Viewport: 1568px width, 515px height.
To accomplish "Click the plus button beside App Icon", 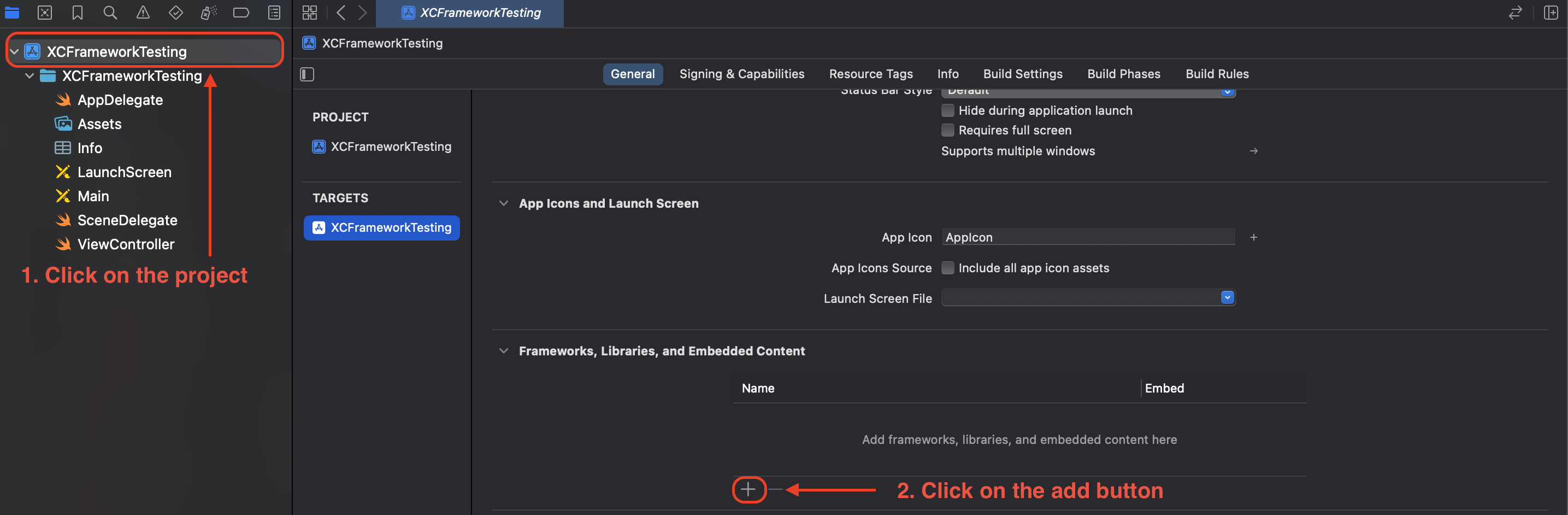I will pos(1254,237).
